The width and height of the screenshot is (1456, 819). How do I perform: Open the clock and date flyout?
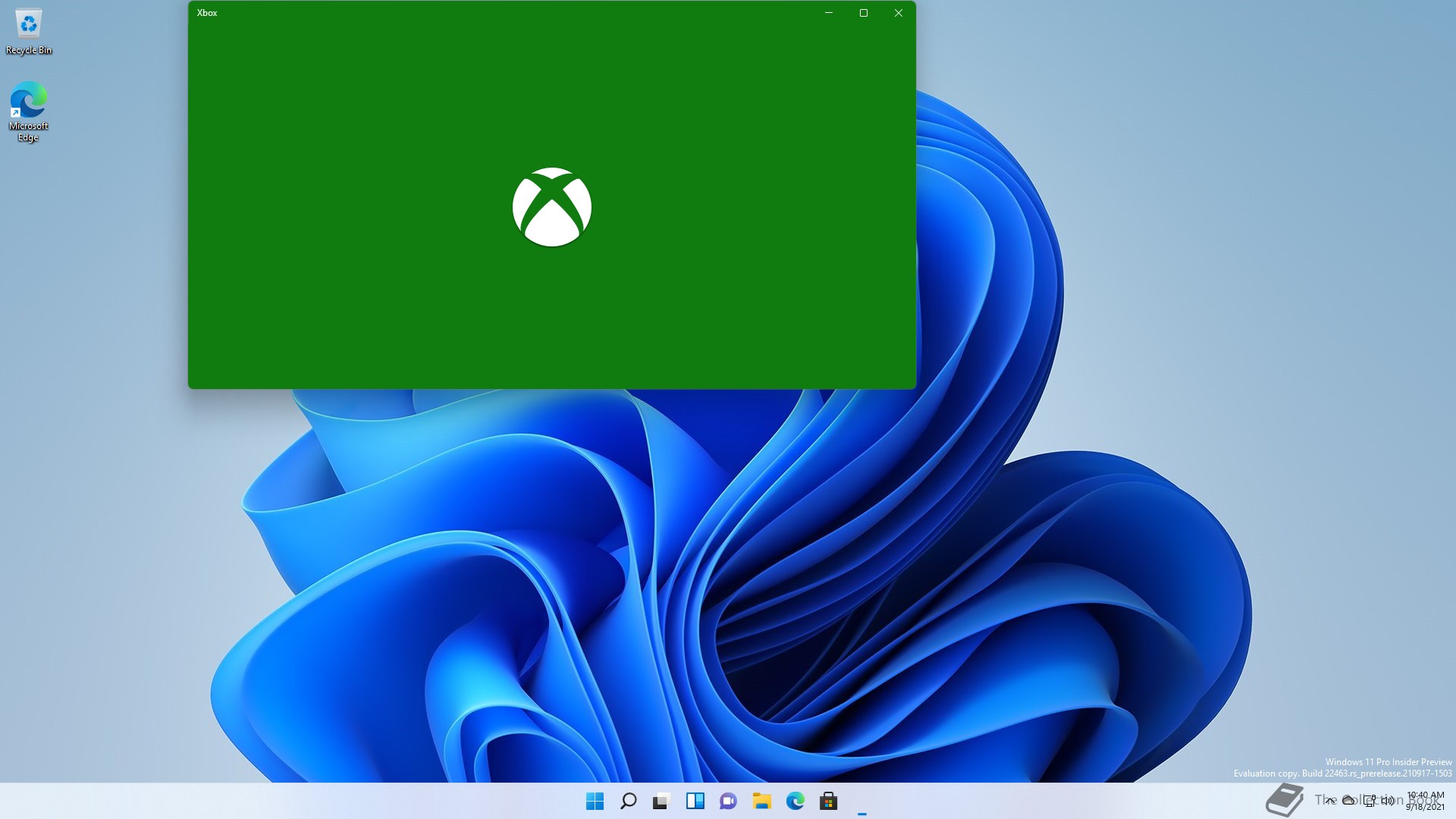1425,801
